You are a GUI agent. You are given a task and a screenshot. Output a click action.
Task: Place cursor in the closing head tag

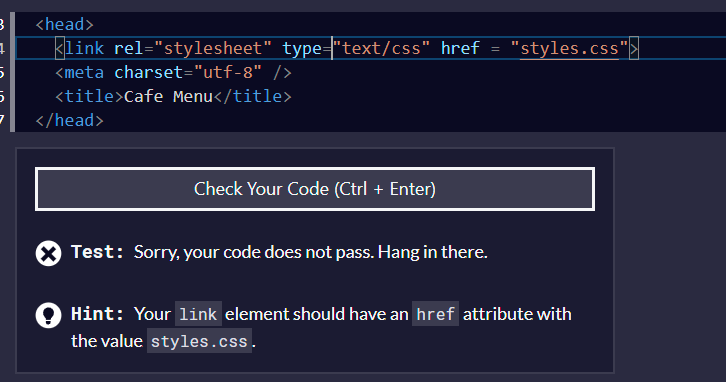coord(69,120)
